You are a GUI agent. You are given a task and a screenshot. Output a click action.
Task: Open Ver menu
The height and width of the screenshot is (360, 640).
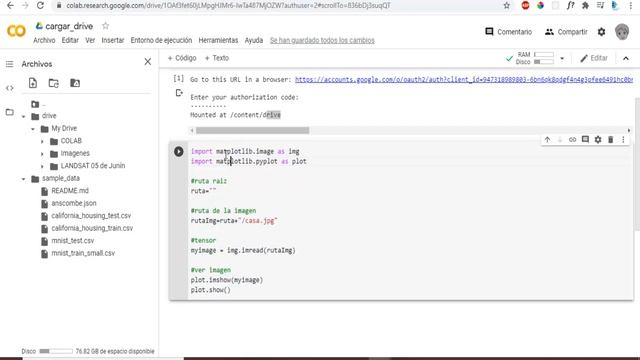tap(90, 40)
